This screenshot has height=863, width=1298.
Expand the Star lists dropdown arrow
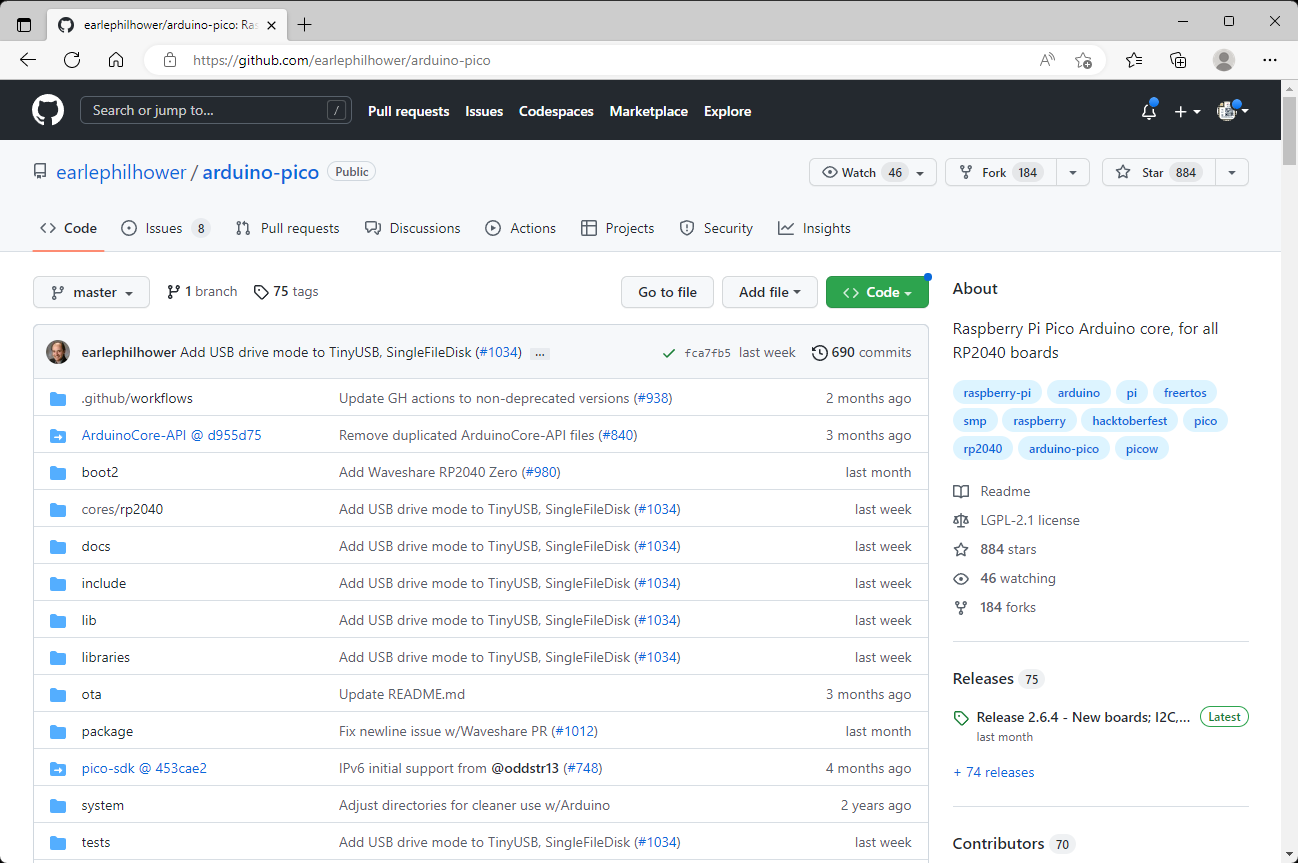(1232, 172)
